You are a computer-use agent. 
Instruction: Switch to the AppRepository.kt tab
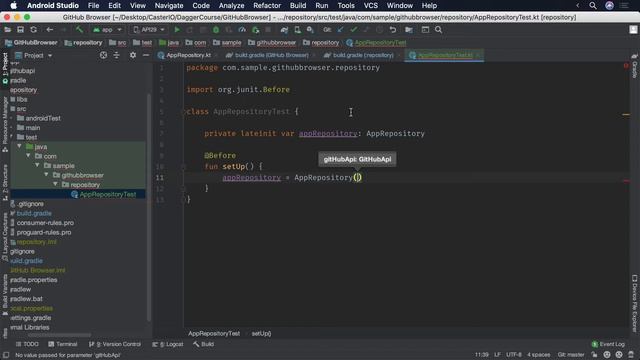[x=184, y=55]
